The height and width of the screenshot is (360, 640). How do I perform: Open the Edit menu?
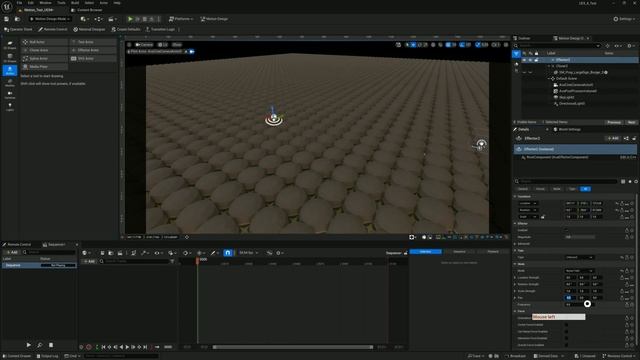pos(31,3)
